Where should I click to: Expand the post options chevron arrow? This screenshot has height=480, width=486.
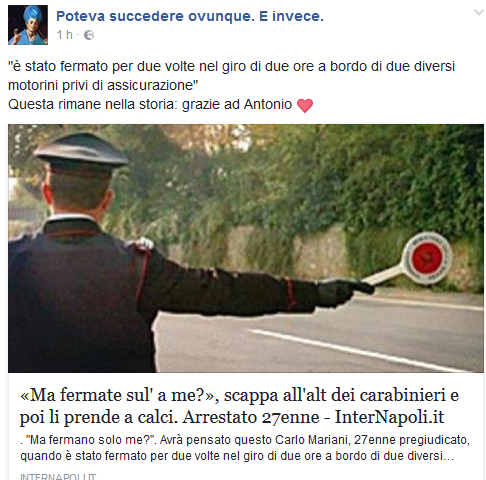[479, 13]
